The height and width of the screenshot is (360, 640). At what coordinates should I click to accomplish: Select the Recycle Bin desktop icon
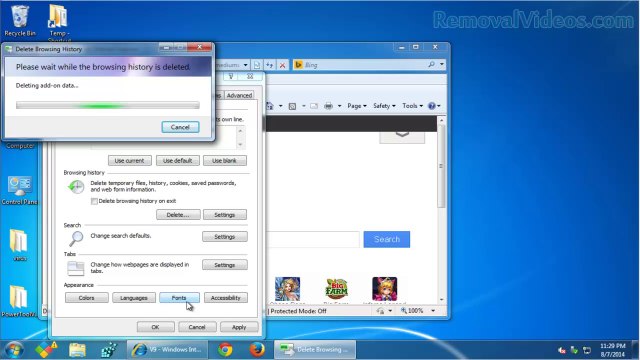pyautogui.click(x=20, y=21)
